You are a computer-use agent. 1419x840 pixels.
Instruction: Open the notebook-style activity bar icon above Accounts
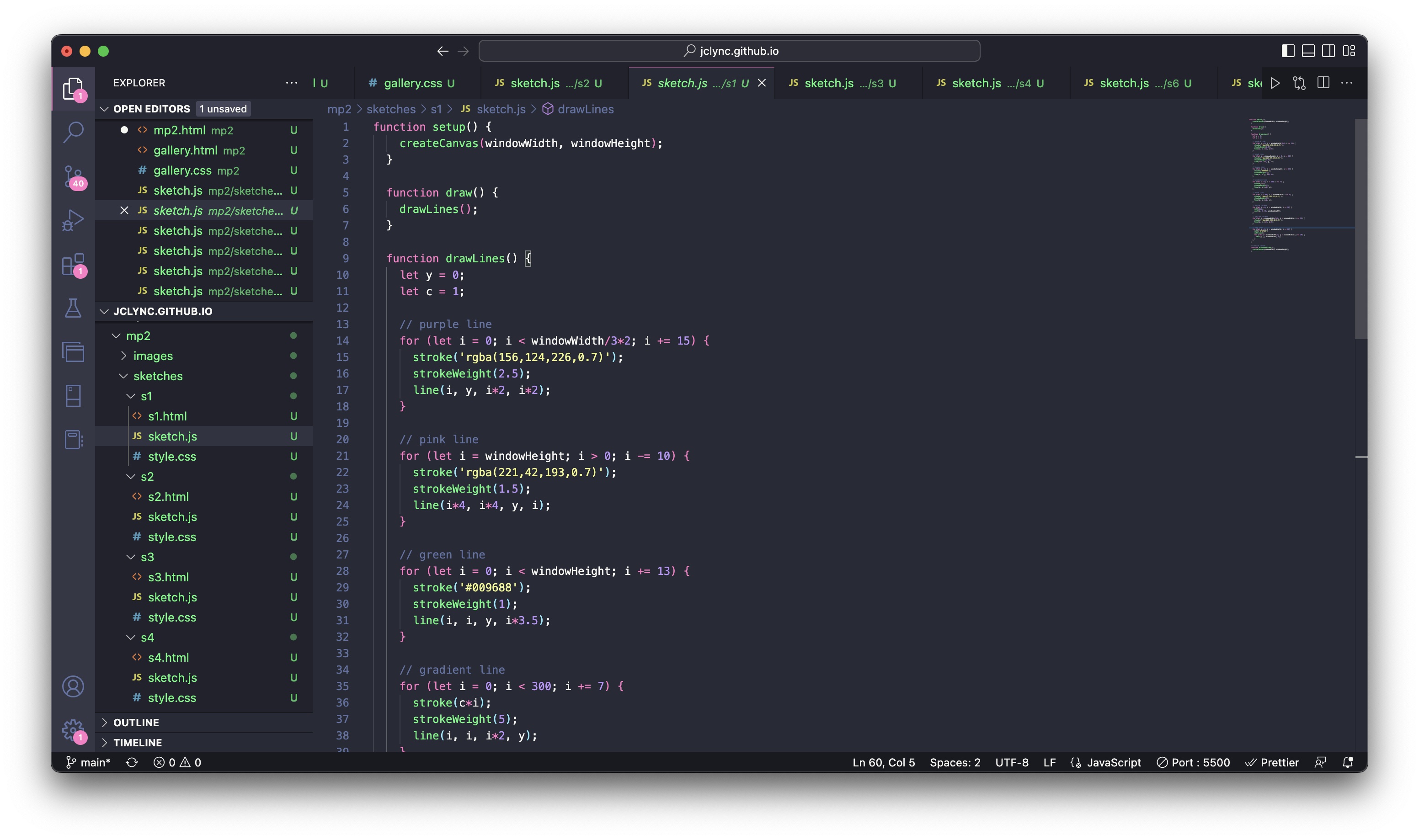(73, 440)
